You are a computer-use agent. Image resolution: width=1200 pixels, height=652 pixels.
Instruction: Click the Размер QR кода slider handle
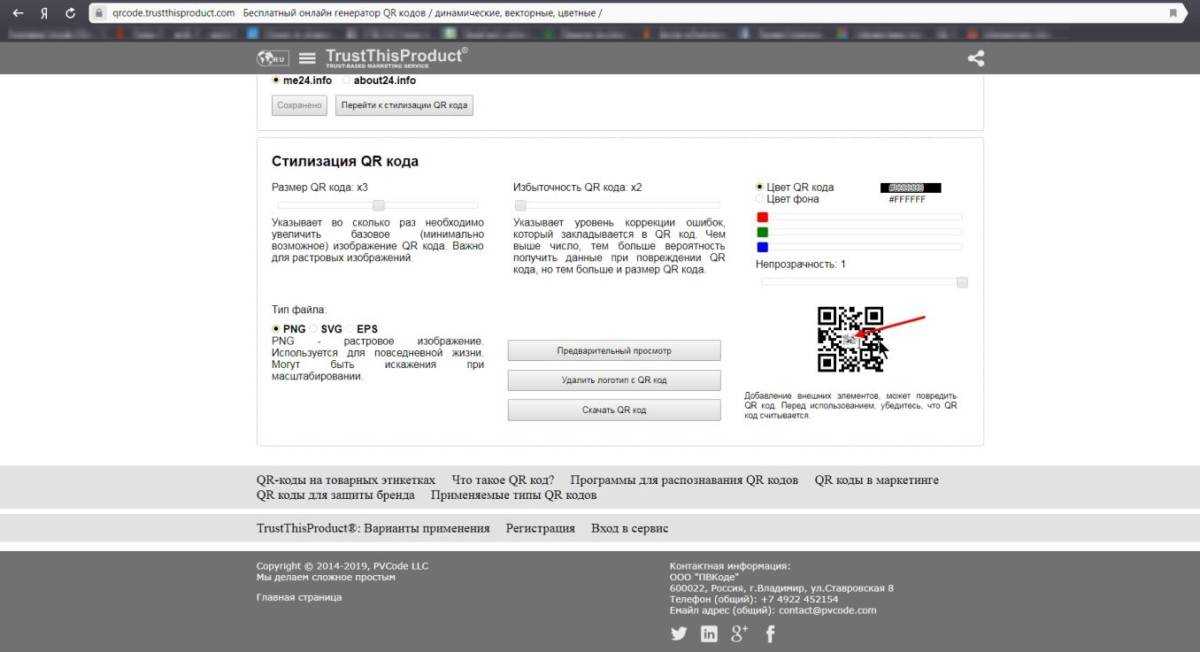point(379,205)
